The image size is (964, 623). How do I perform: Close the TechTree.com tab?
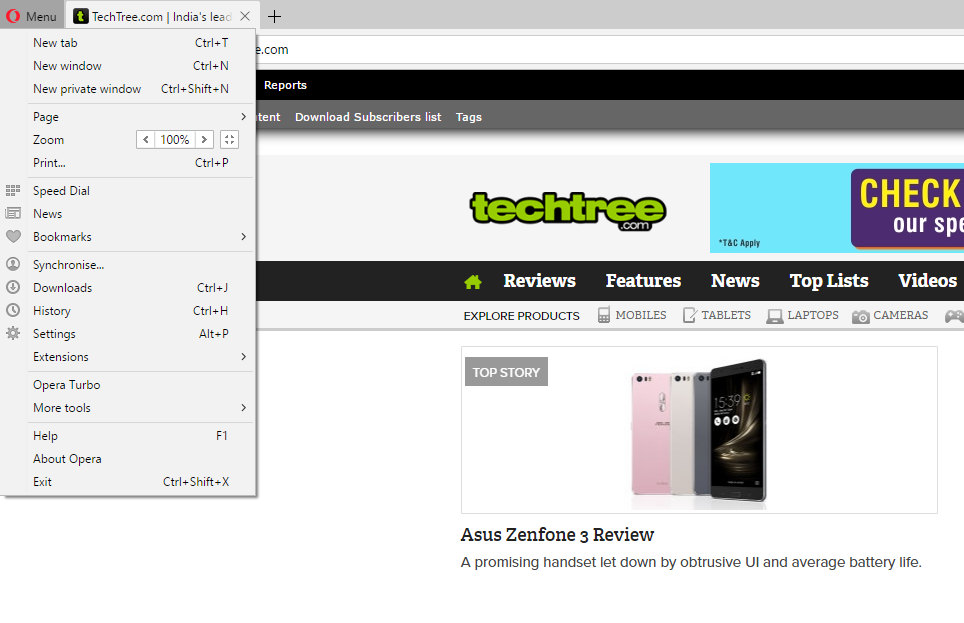coord(245,17)
